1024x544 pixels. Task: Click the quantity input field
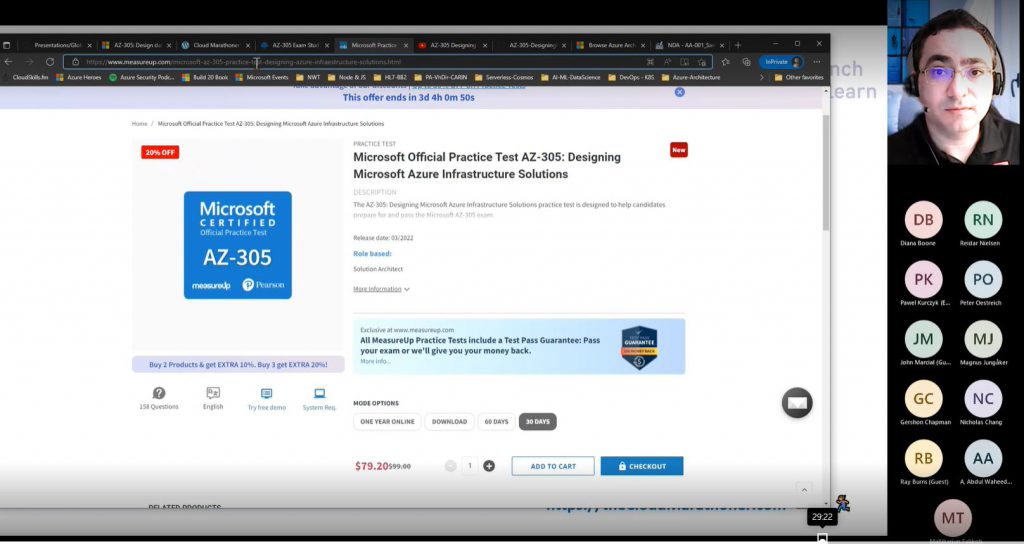tap(470, 466)
